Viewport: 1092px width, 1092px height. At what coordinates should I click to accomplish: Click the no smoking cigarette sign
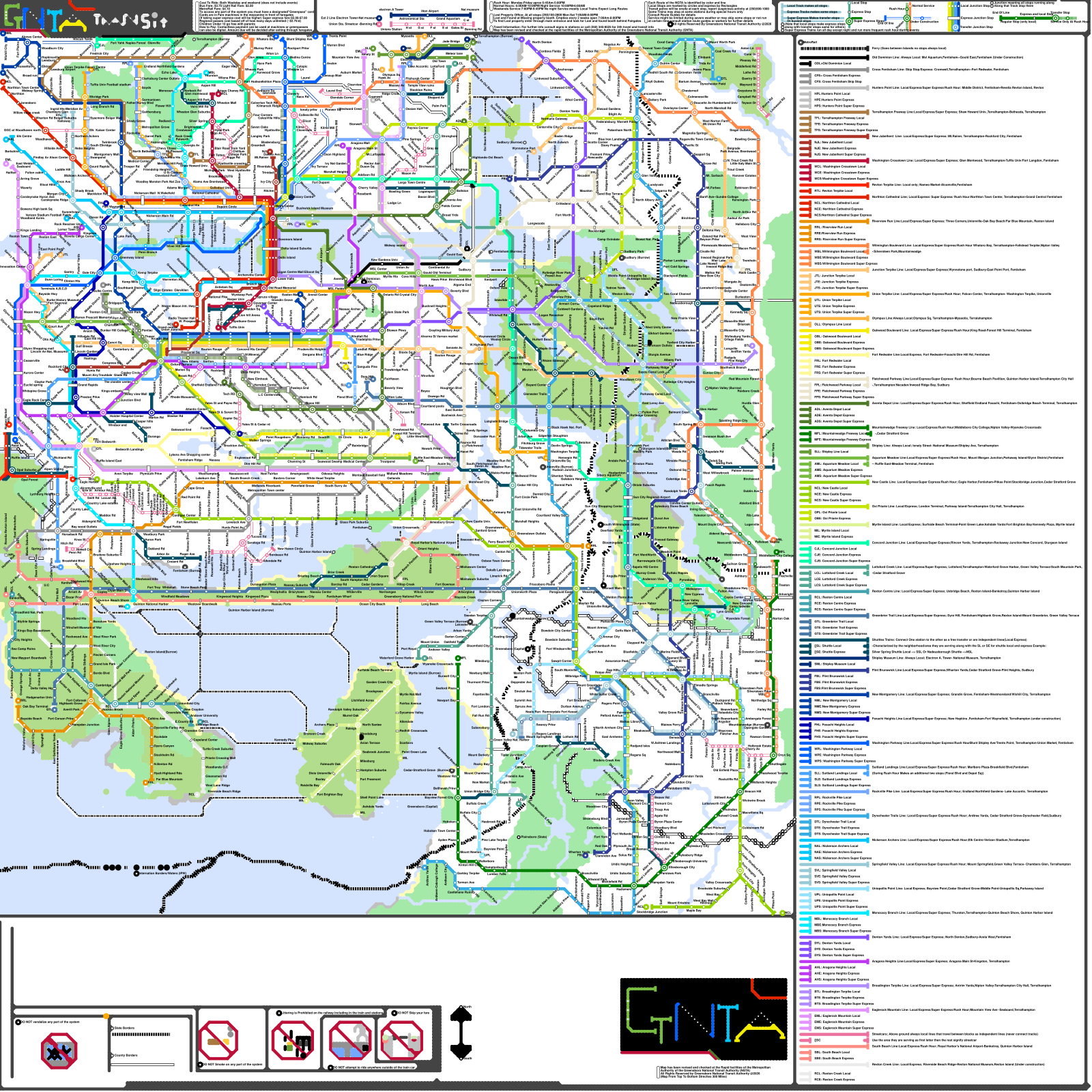[218, 1040]
